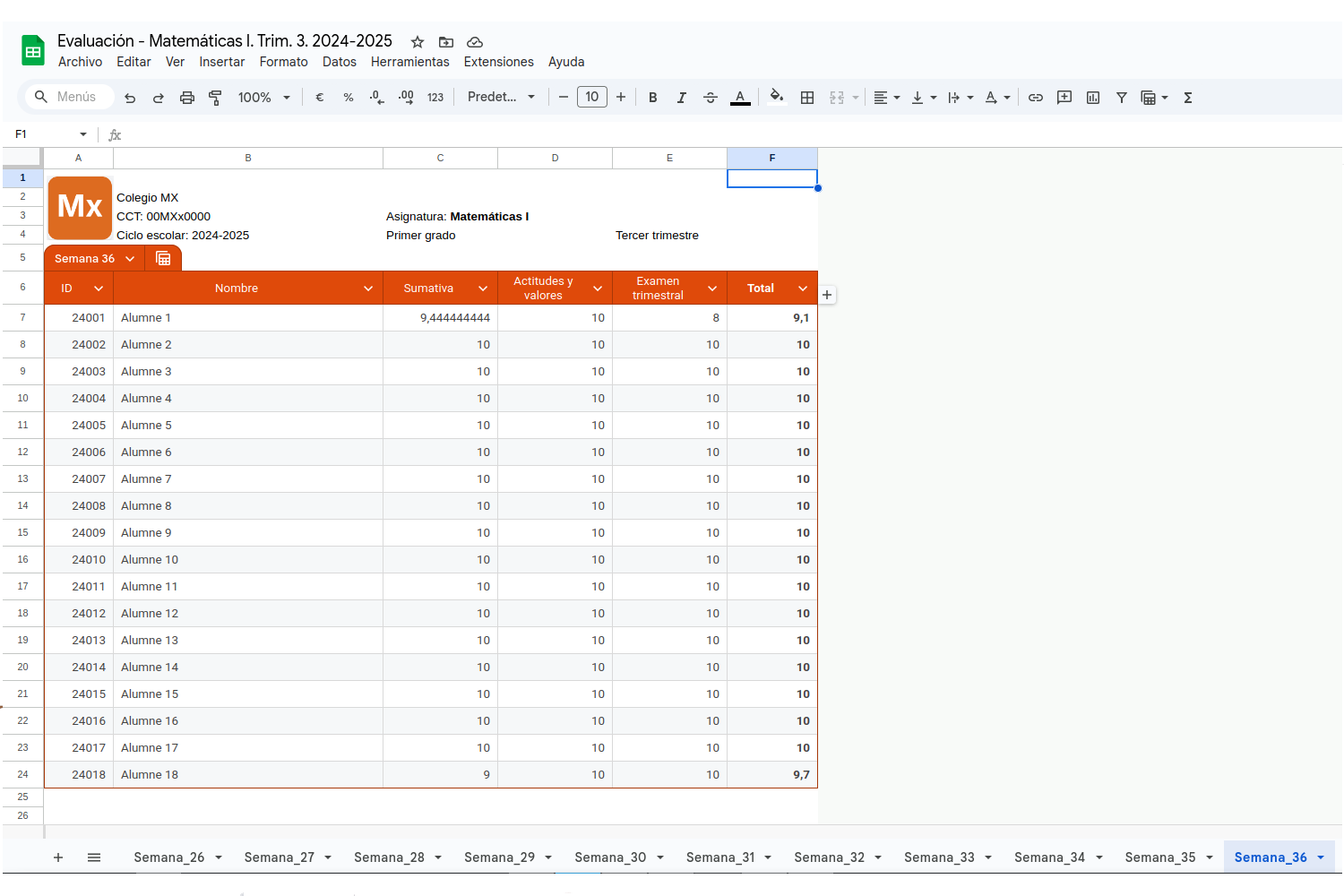Open the Archivo menu
The height and width of the screenshot is (896, 1344).
(x=80, y=62)
